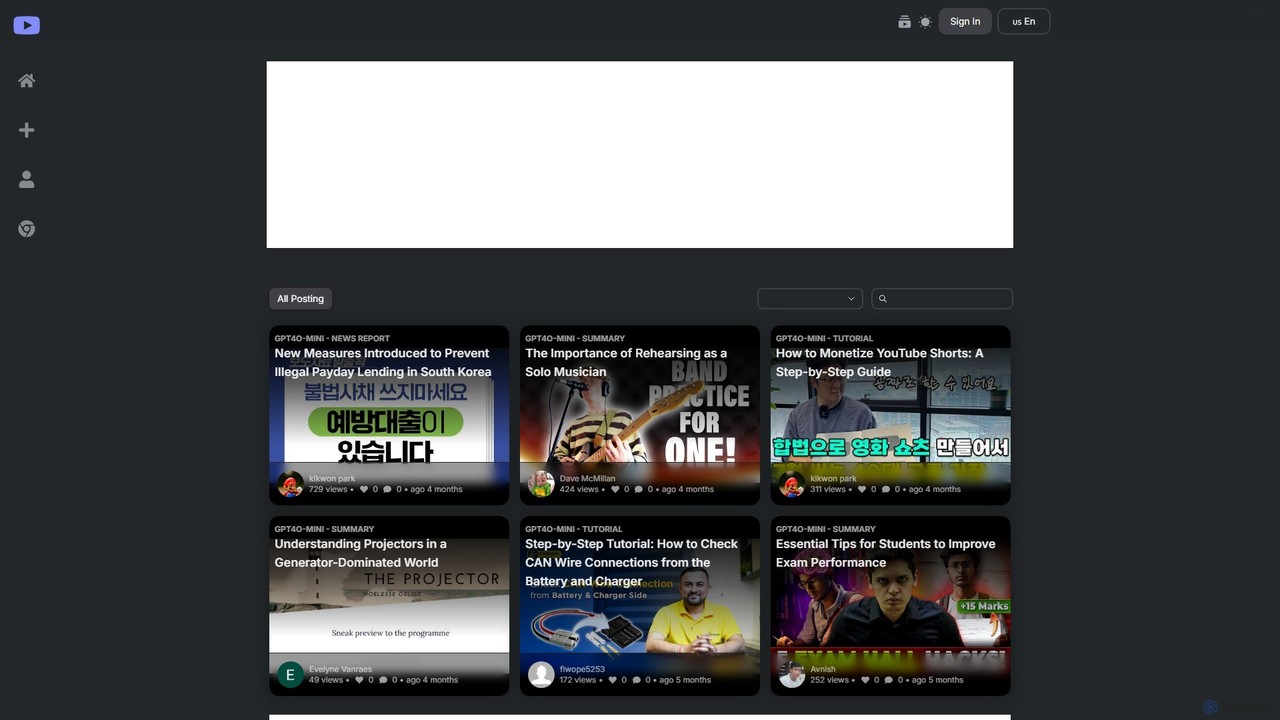The image size is (1280, 720).
Task: Open 'Understanding Projectors in a Generator-Dominated World'
Action: tap(361, 553)
